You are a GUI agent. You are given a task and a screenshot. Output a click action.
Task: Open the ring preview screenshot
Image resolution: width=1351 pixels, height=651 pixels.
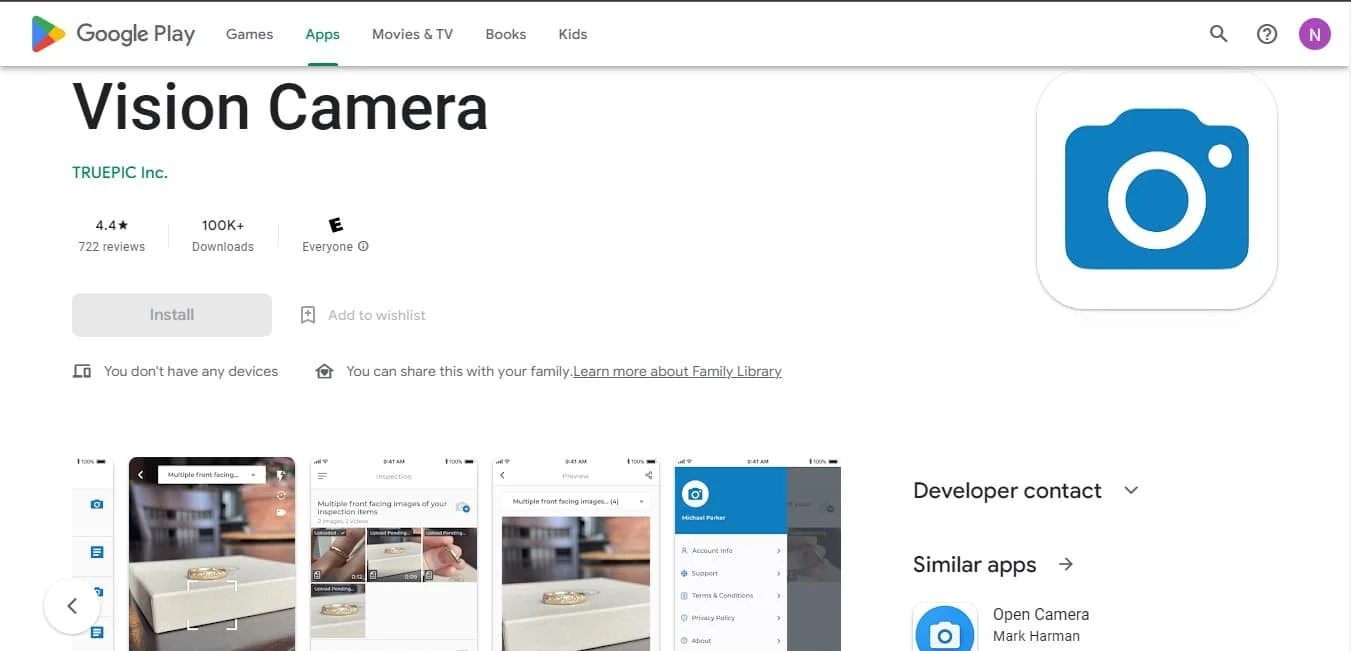576,554
